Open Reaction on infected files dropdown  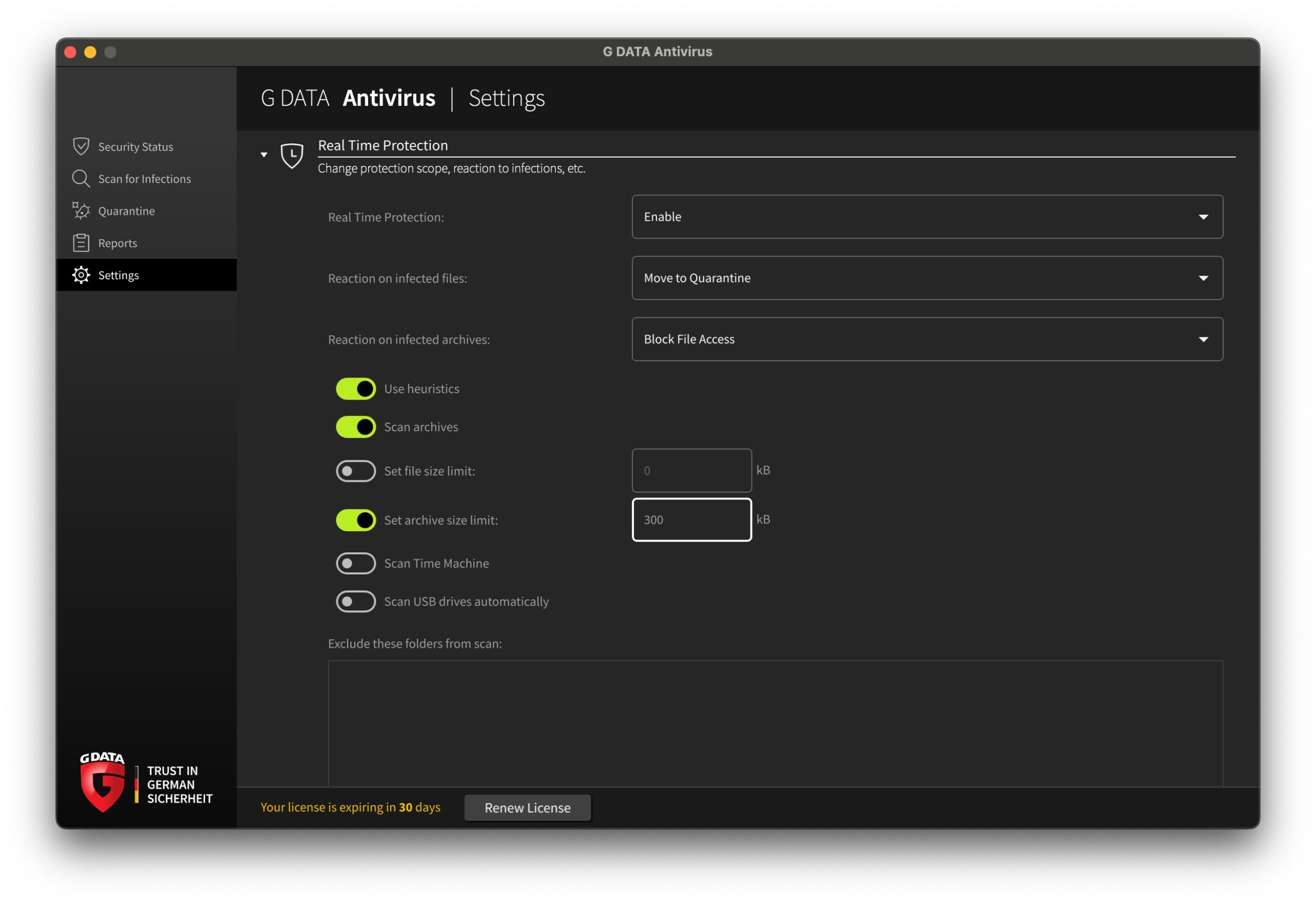click(927, 278)
